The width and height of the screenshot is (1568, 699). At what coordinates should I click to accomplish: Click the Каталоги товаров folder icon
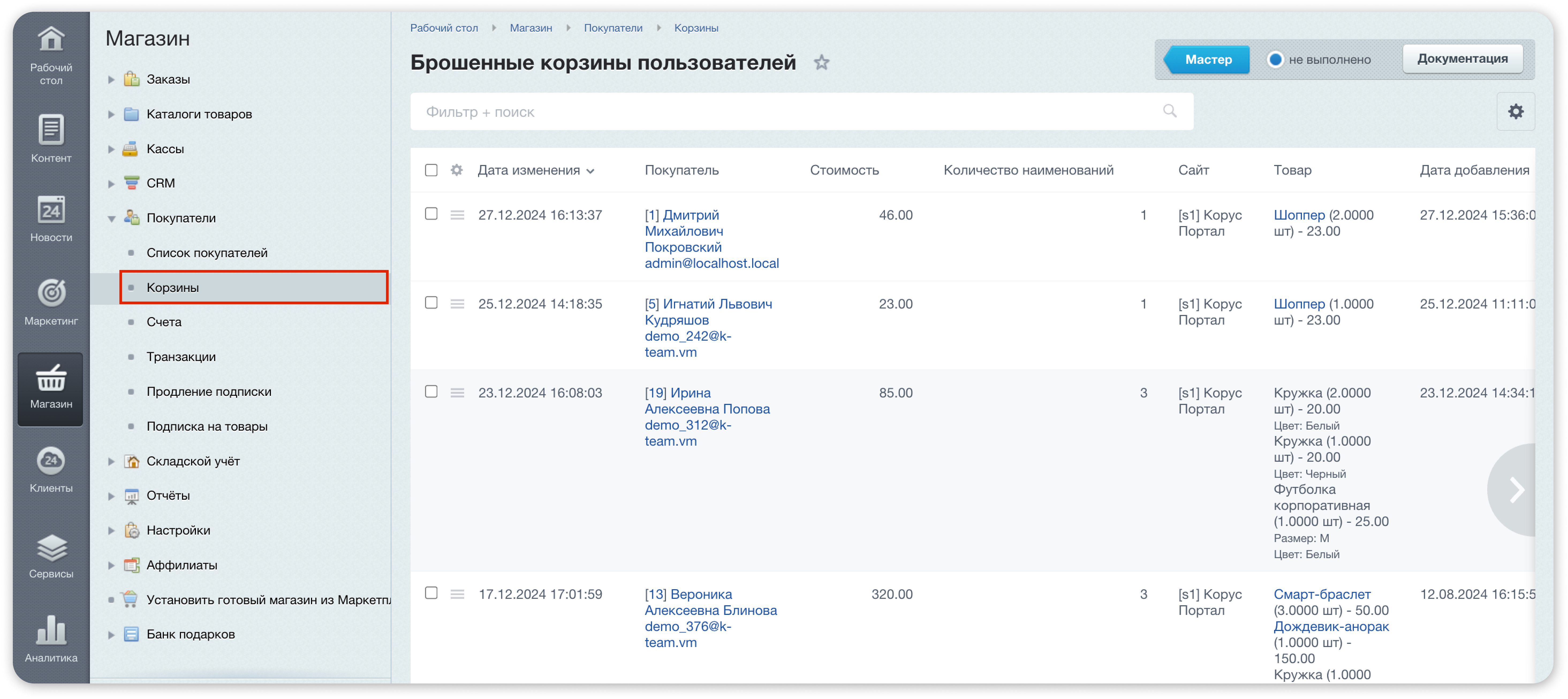click(131, 114)
